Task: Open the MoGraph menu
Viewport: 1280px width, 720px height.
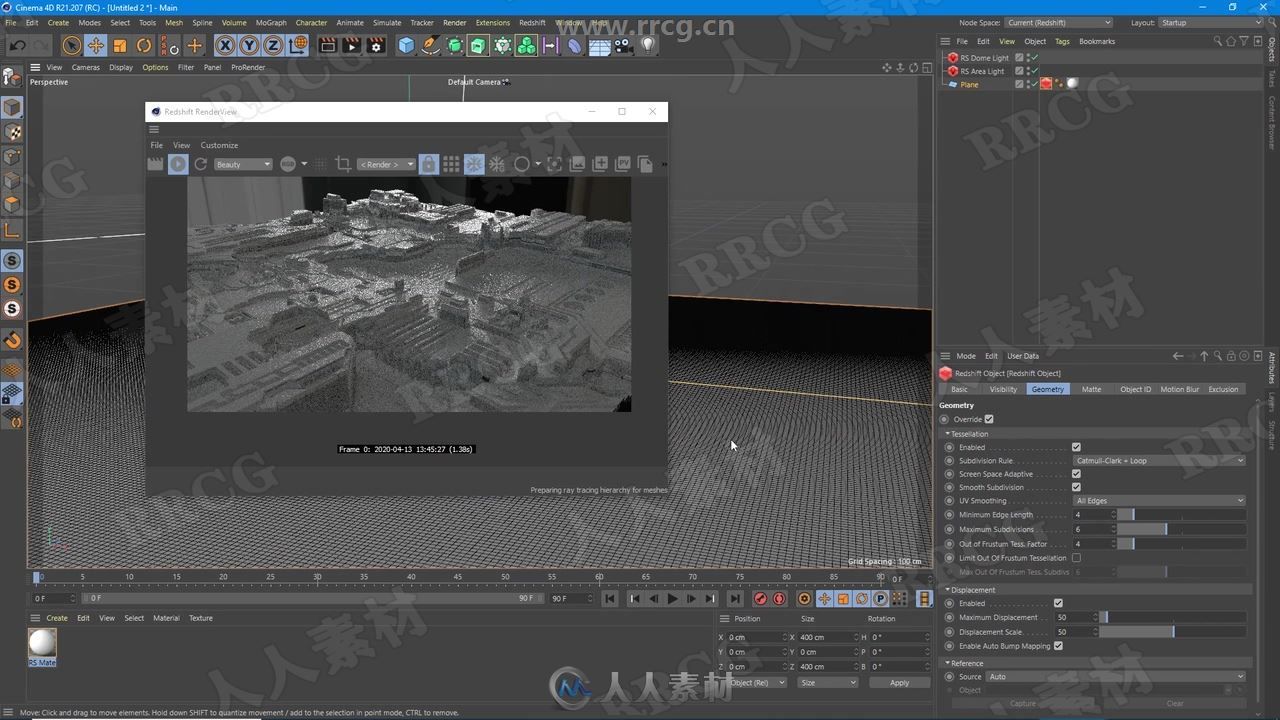Action: [270, 22]
